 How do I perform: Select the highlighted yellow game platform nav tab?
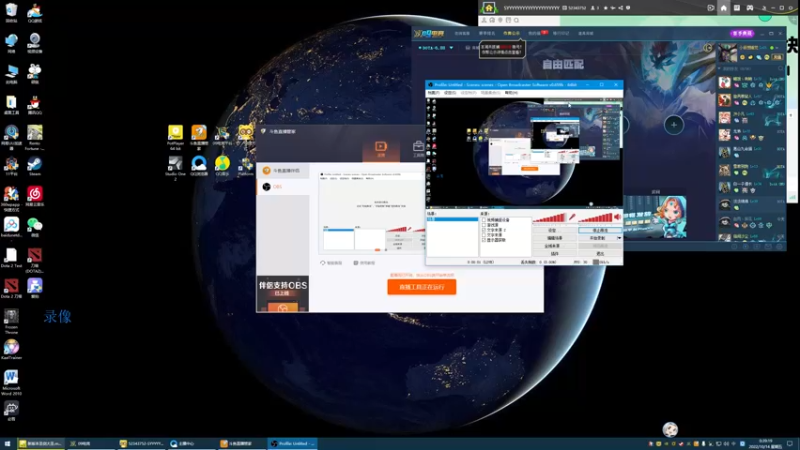tap(511, 33)
